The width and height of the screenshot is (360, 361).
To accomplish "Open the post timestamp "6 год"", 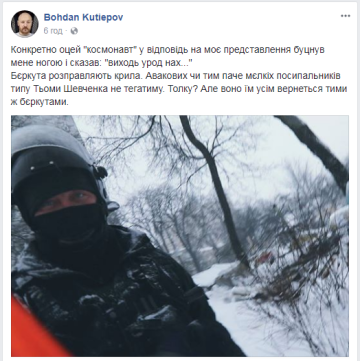I will [x=53, y=31].
